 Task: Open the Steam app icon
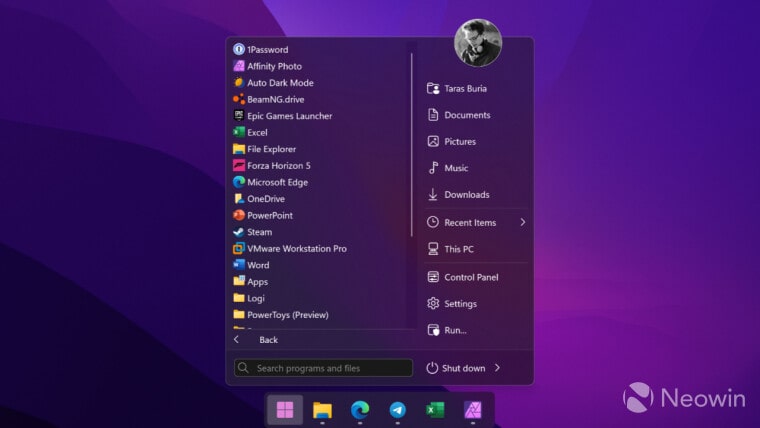click(x=238, y=232)
